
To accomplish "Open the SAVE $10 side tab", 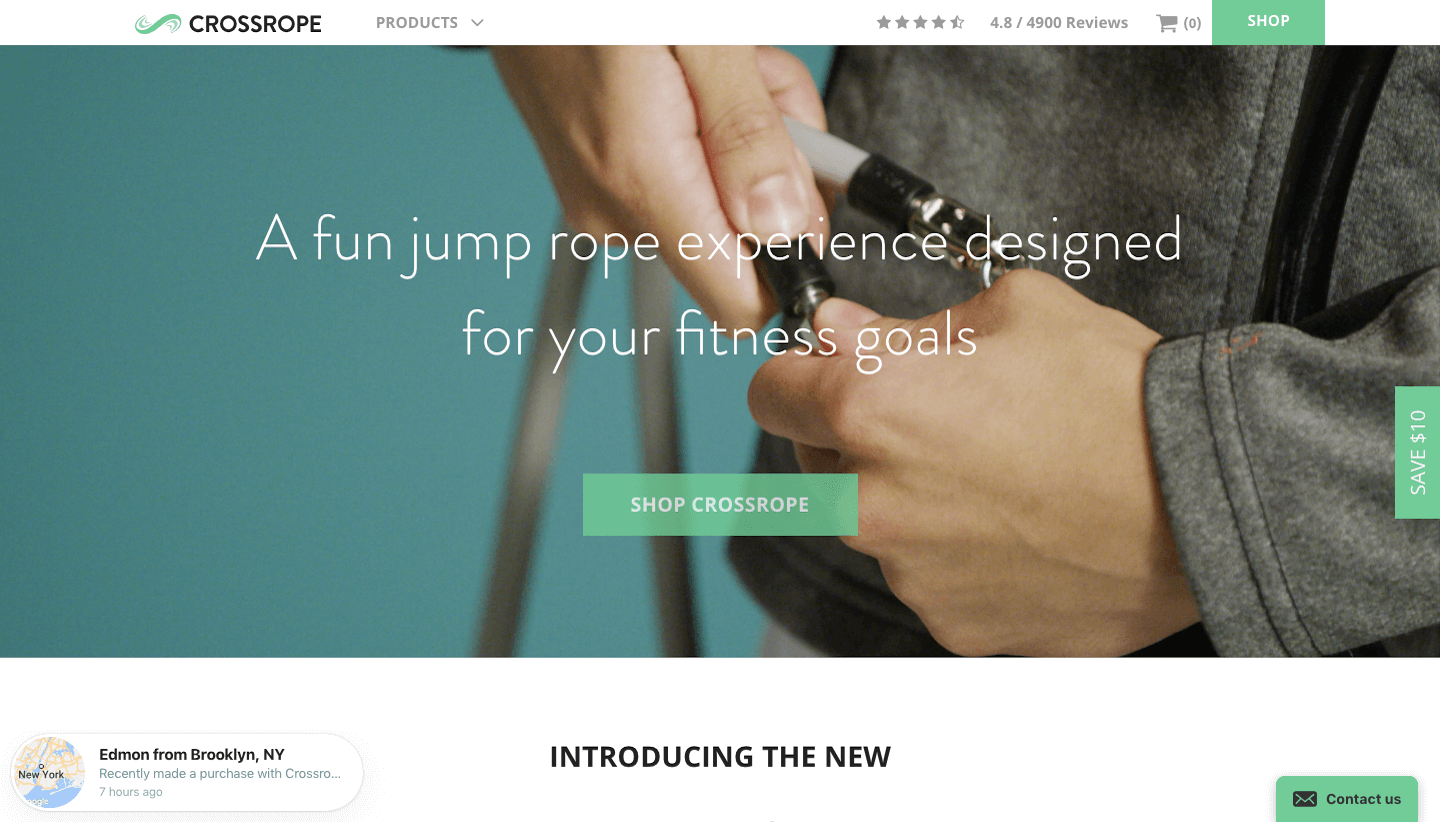I will [1417, 452].
